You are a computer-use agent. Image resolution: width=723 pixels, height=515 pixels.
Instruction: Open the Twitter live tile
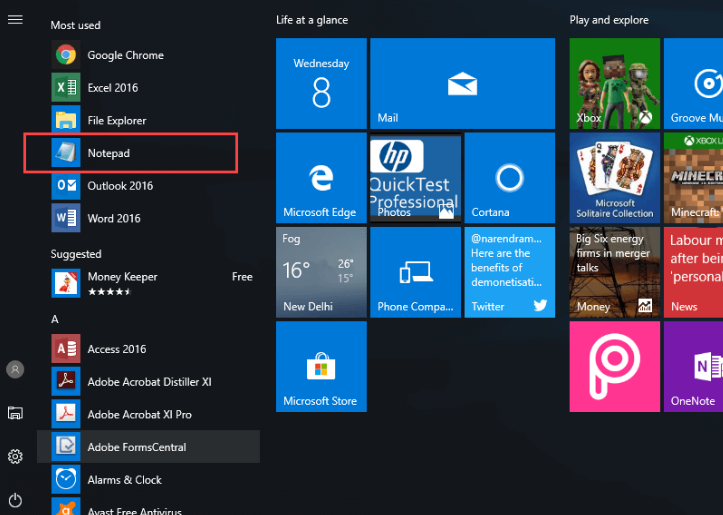510,272
